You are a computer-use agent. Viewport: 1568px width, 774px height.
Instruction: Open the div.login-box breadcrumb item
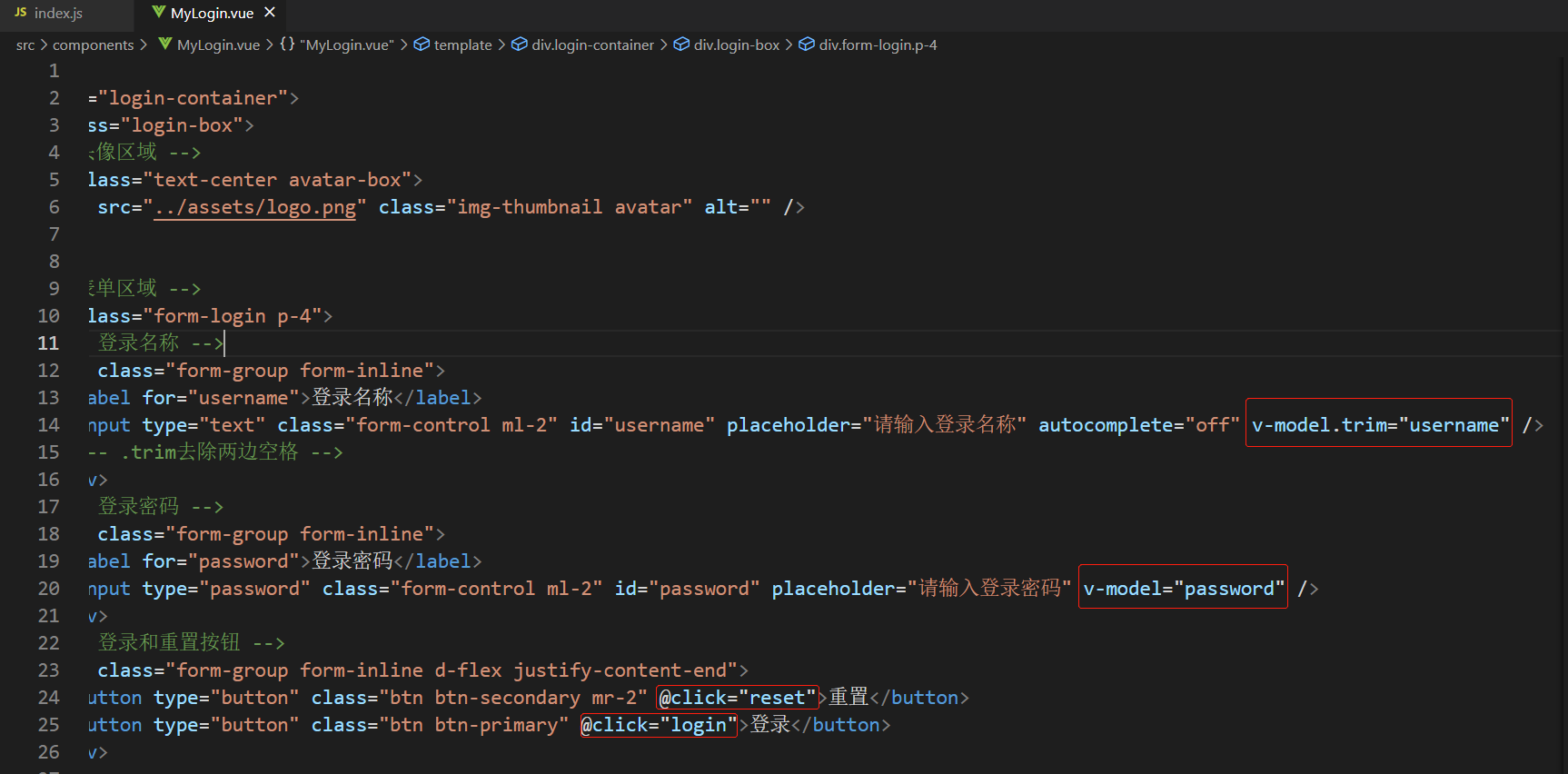[736, 45]
